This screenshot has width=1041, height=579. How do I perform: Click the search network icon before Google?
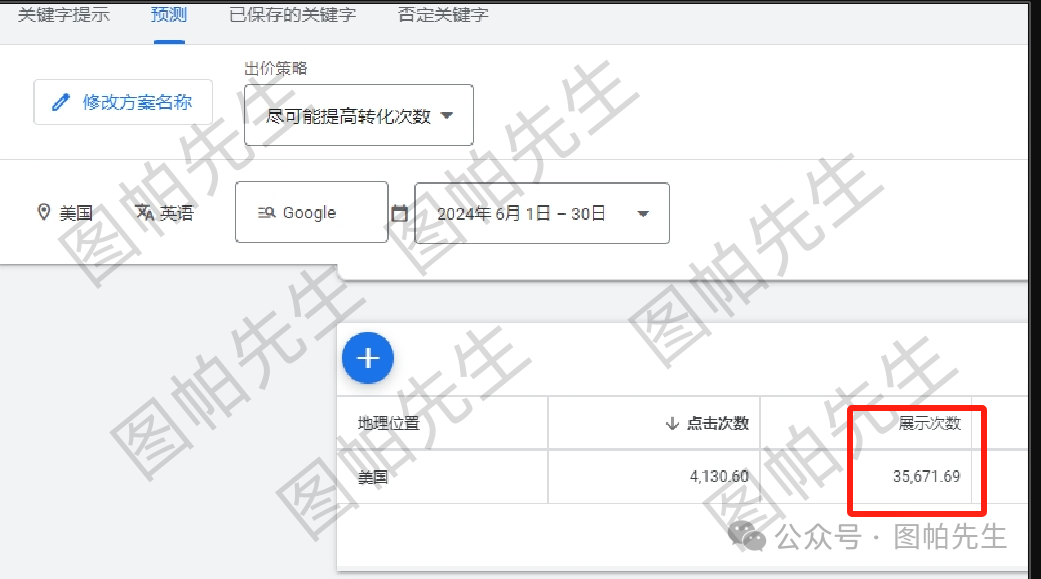pos(267,211)
